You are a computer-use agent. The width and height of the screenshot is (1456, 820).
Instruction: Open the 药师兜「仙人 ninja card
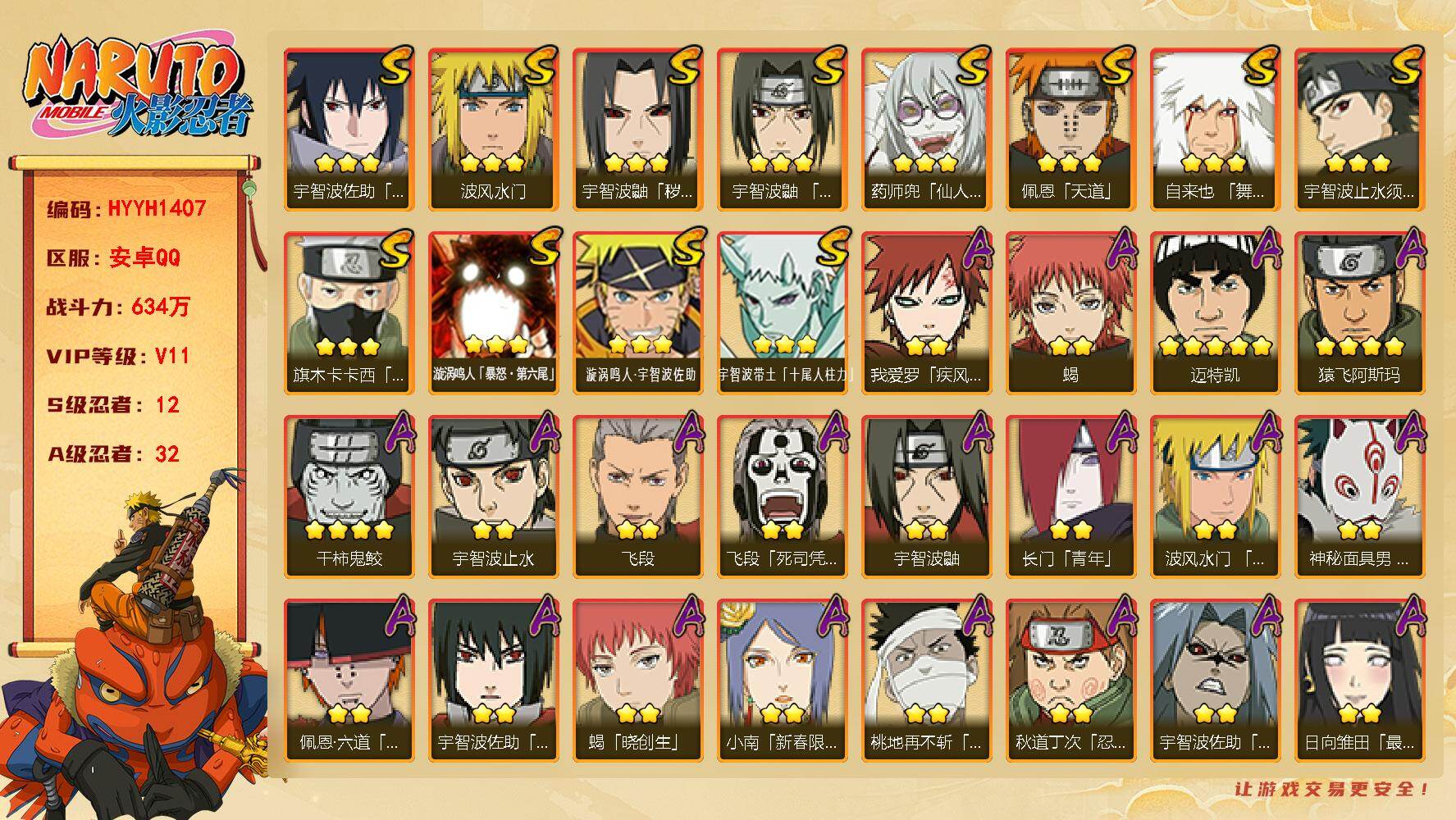[926, 129]
